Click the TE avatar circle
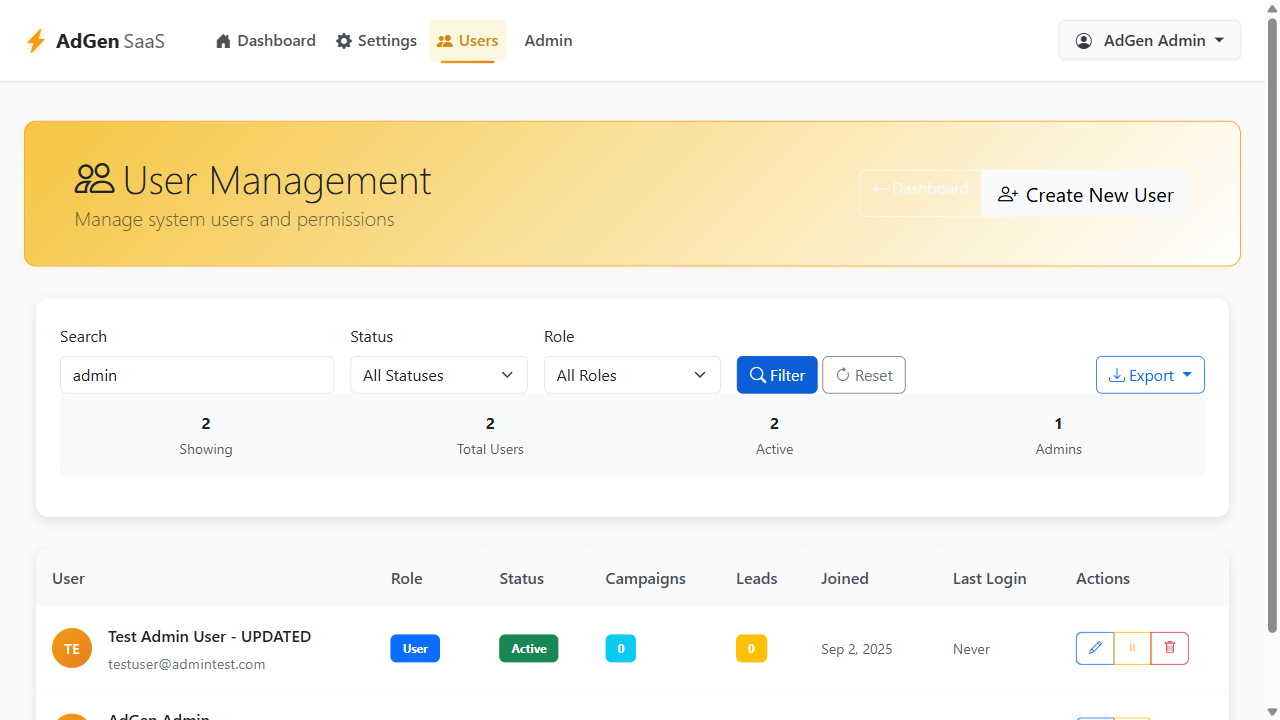Screen dimensions: 1280x720 coord(72,649)
